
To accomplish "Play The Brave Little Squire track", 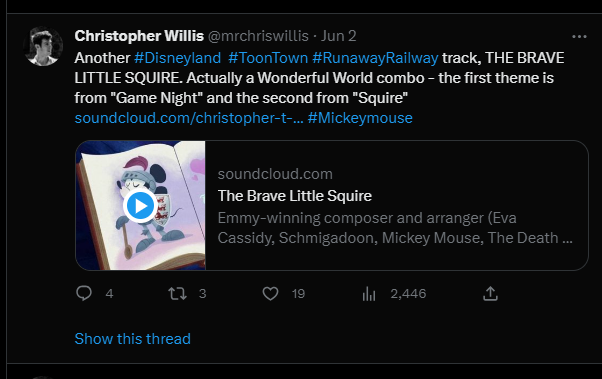I will 140,206.
